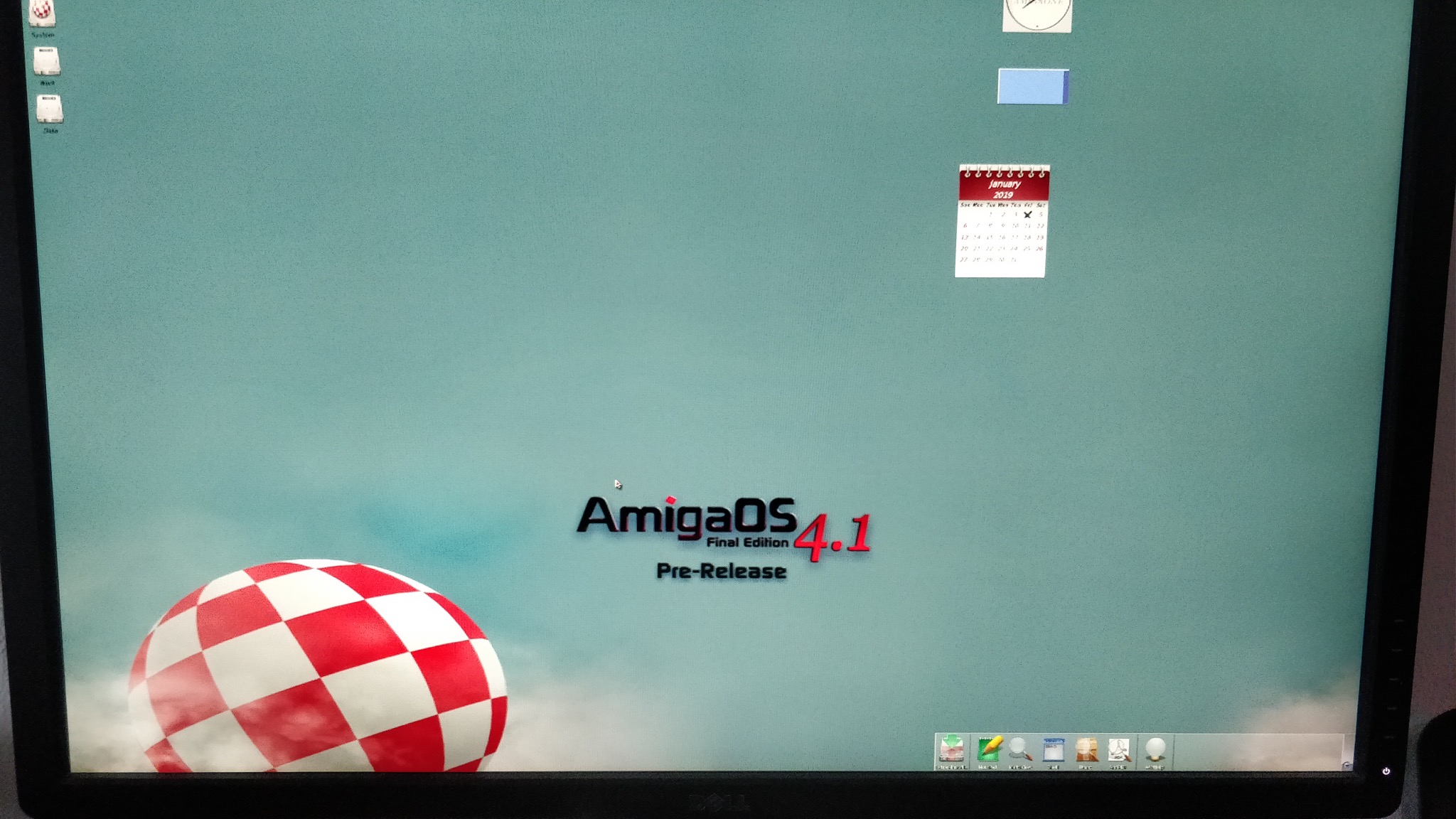Open the Shell window icon in dock

[1054, 749]
